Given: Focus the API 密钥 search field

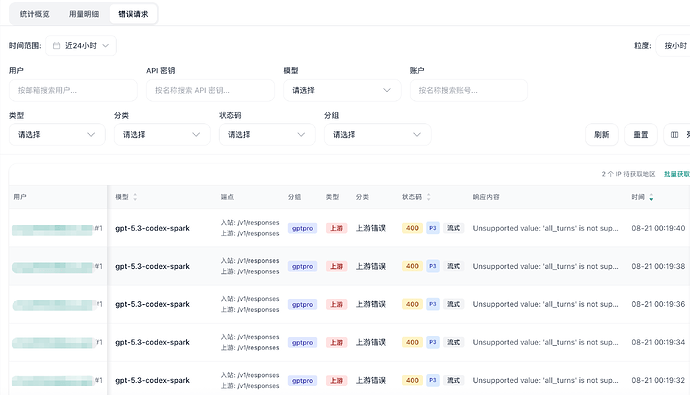Looking at the screenshot, I should tap(210, 91).
